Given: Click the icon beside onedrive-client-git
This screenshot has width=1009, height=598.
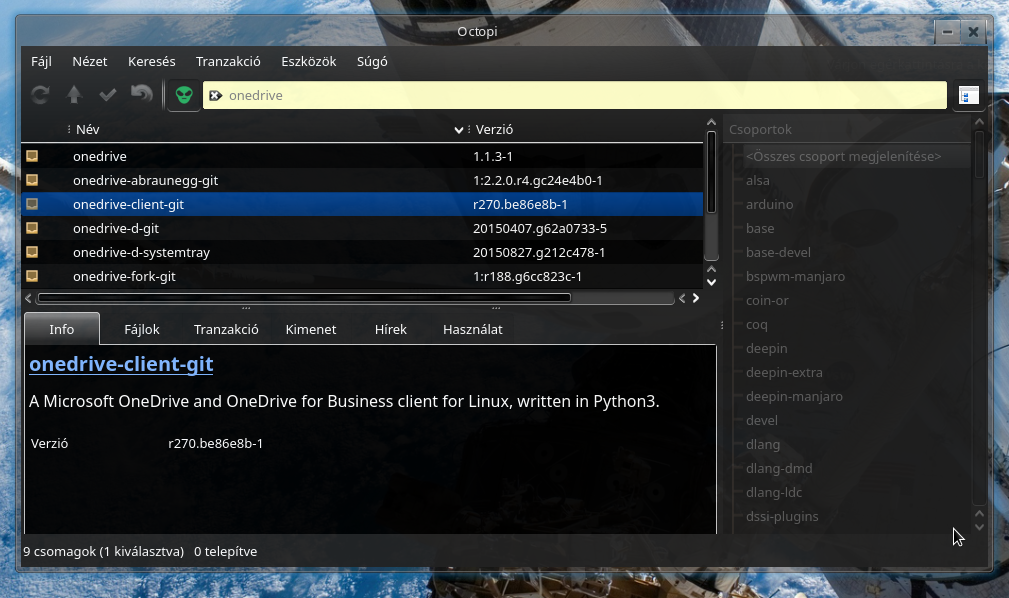Looking at the screenshot, I should tap(32, 204).
